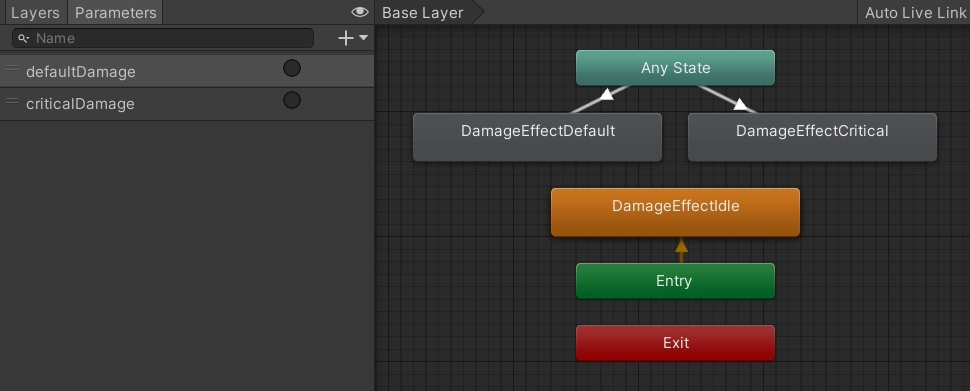The height and width of the screenshot is (391, 970).
Task: Click the plus add parameter icon
Action: click(x=346, y=38)
